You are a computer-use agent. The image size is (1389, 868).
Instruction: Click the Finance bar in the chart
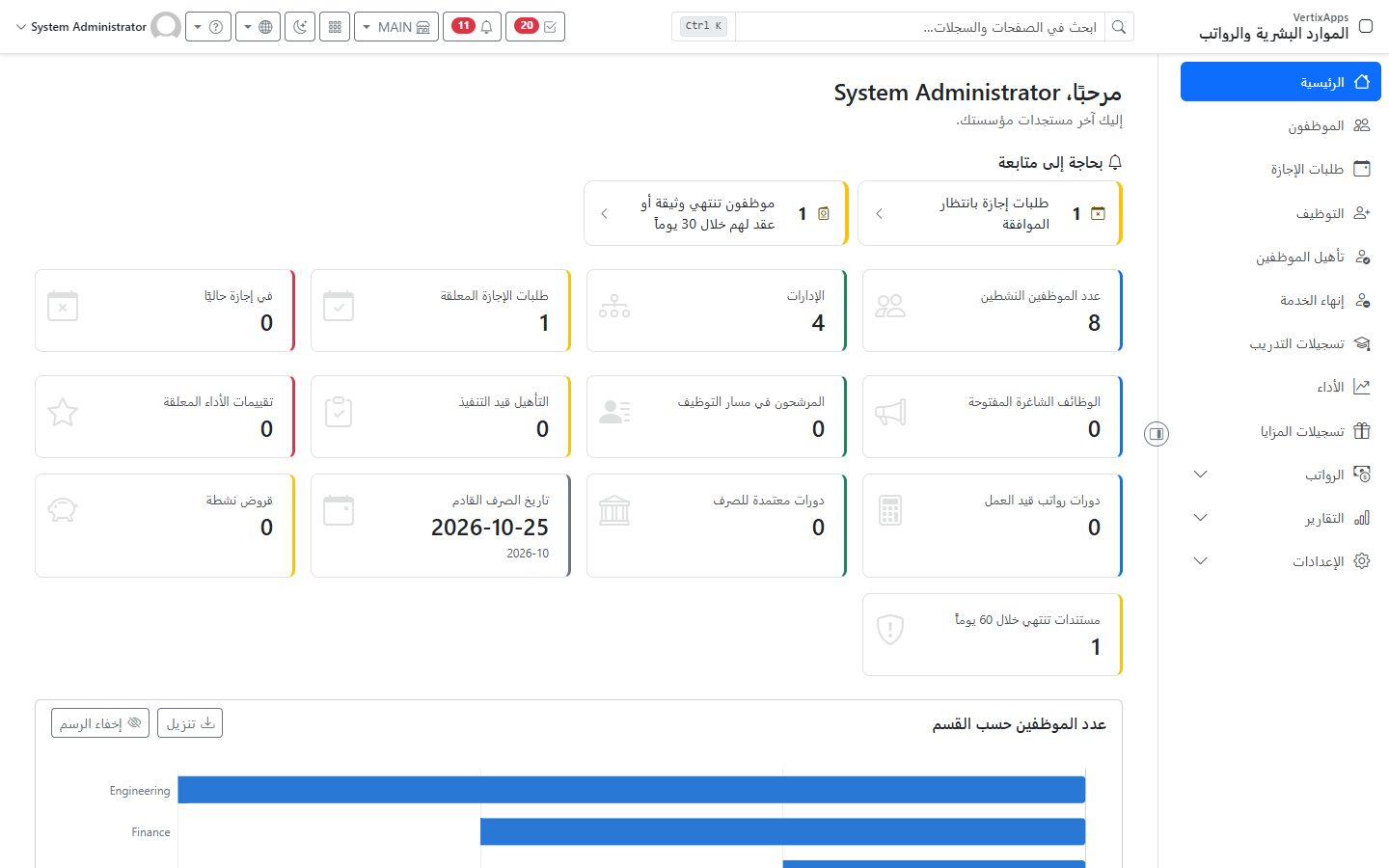click(783, 831)
